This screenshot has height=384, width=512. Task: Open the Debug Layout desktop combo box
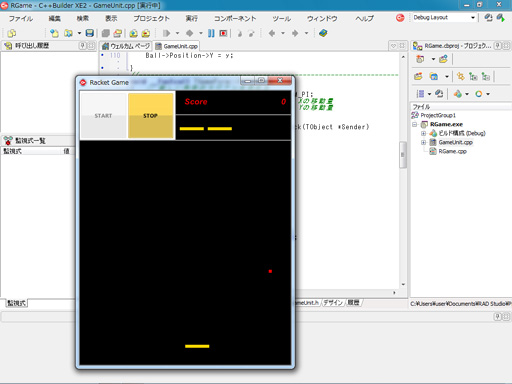click(444, 17)
